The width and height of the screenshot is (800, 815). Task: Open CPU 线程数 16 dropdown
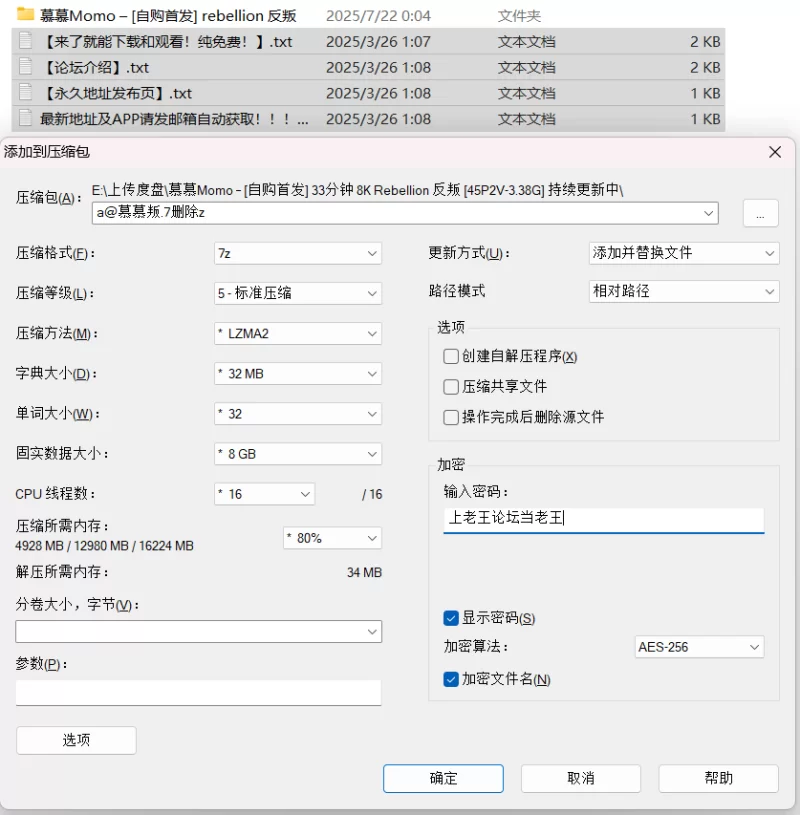coord(265,494)
